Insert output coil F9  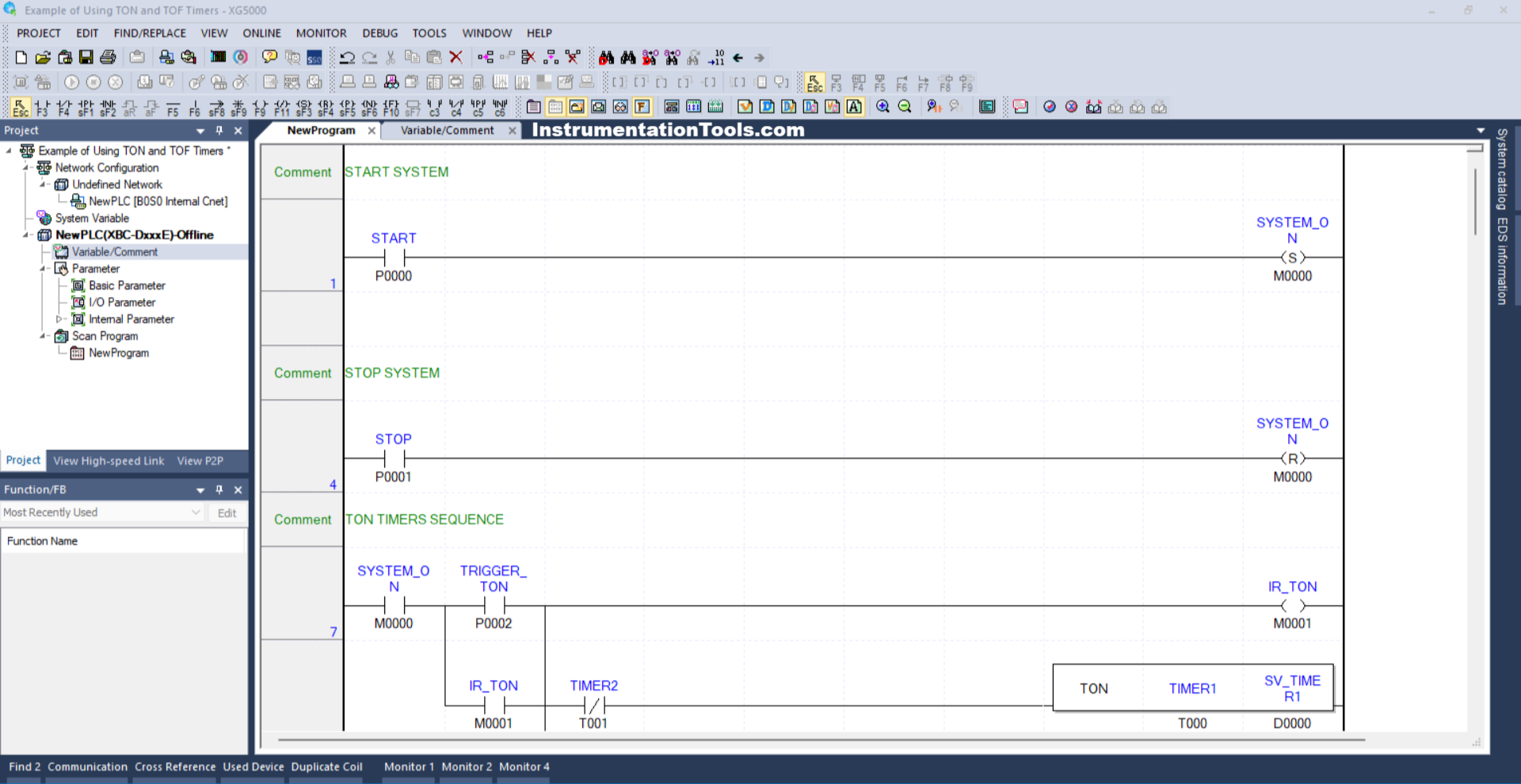tap(260, 107)
